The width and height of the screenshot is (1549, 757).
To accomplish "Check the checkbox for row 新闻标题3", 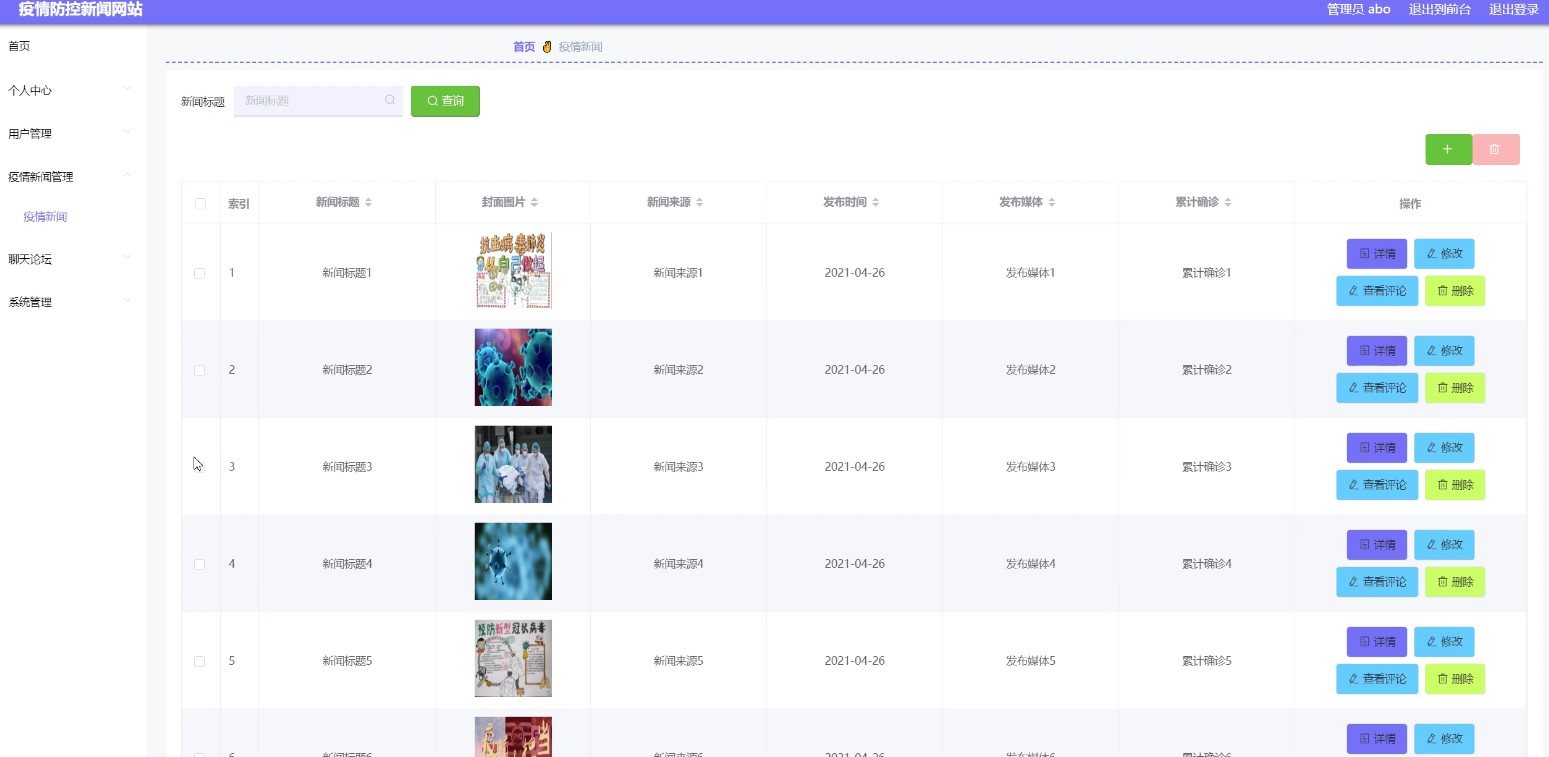I will coord(200,467).
